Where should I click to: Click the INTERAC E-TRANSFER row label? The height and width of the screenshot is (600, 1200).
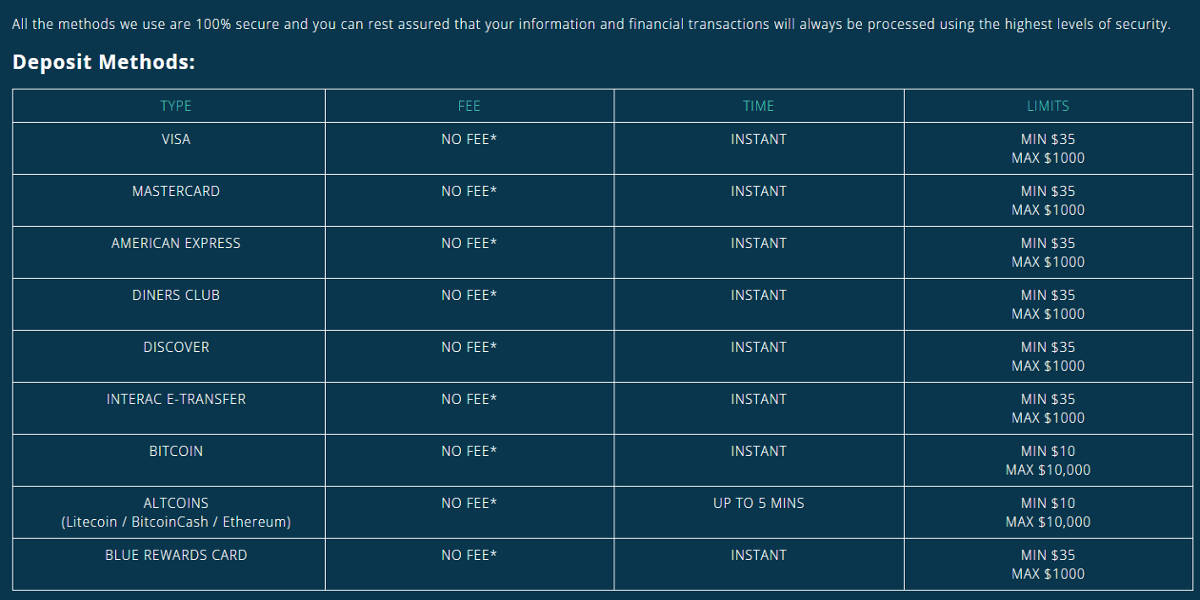pyautogui.click(x=176, y=400)
